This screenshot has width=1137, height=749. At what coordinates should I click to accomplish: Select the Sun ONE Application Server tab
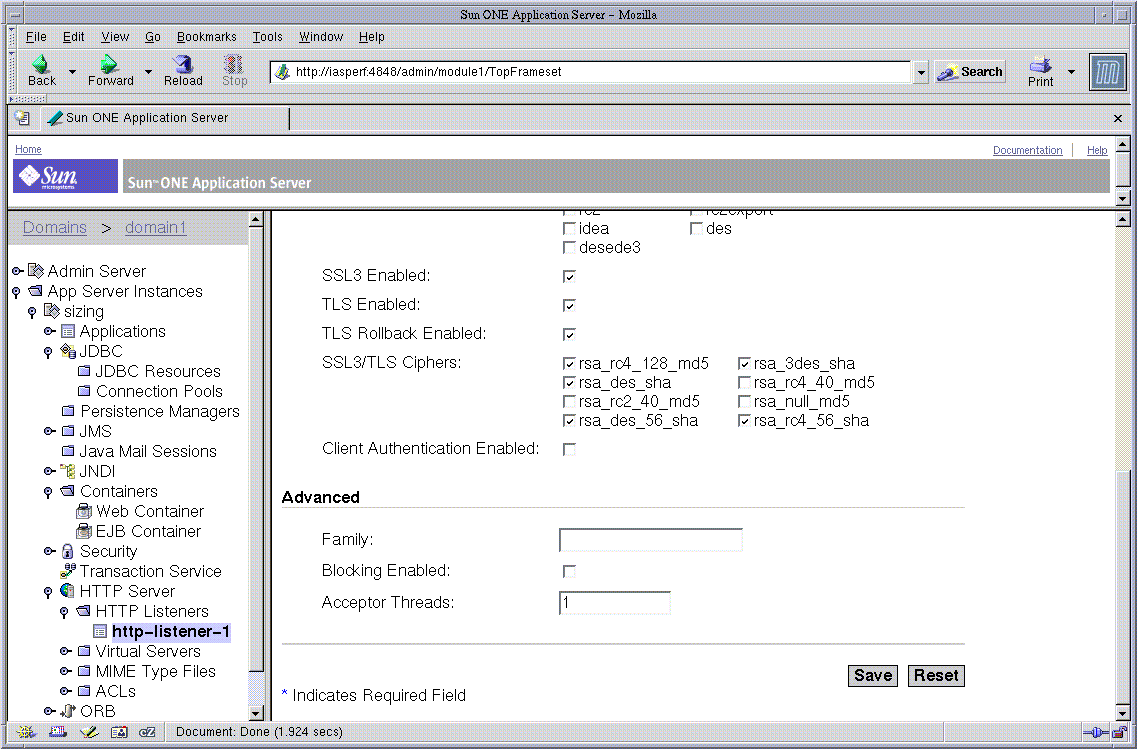165,117
